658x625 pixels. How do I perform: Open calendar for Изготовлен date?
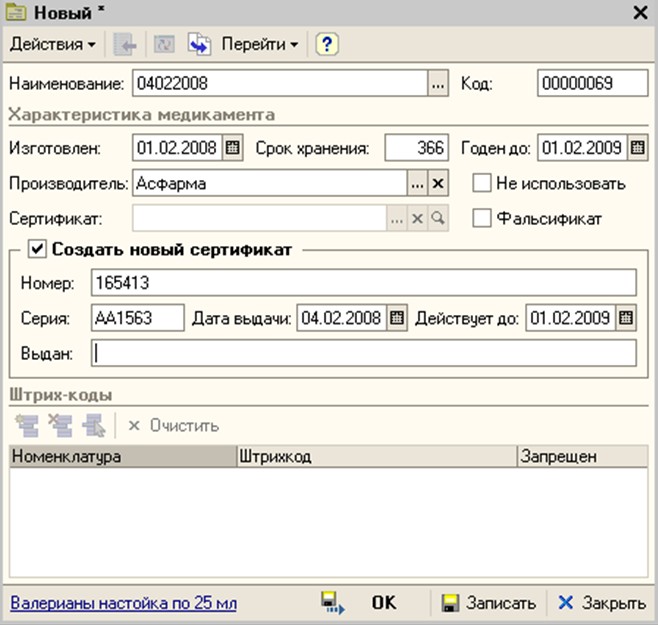click(233, 149)
